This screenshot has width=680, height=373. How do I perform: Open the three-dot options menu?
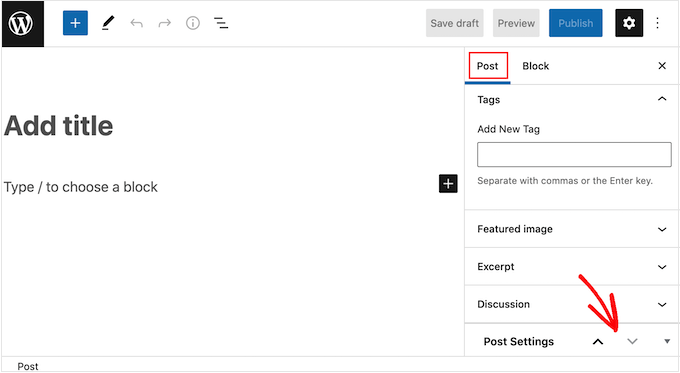point(657,23)
